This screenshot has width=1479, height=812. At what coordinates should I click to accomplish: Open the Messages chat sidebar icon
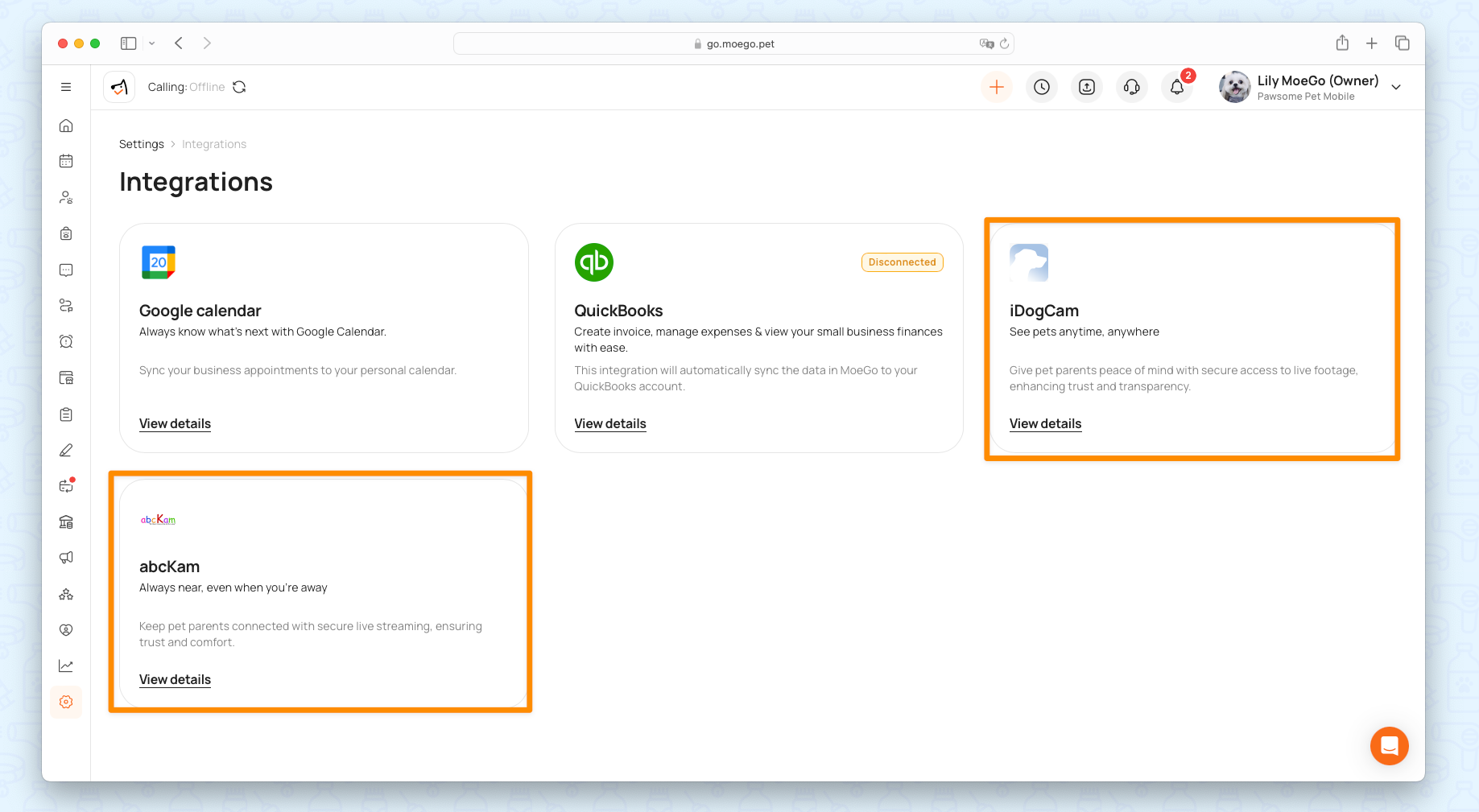coord(66,270)
